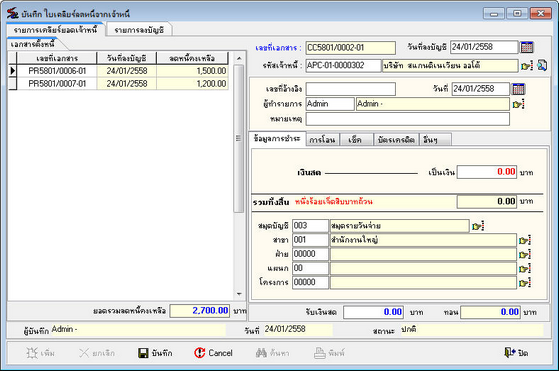The width and height of the screenshot is (559, 371).
Task: Minimize the window
Action: 494,14
